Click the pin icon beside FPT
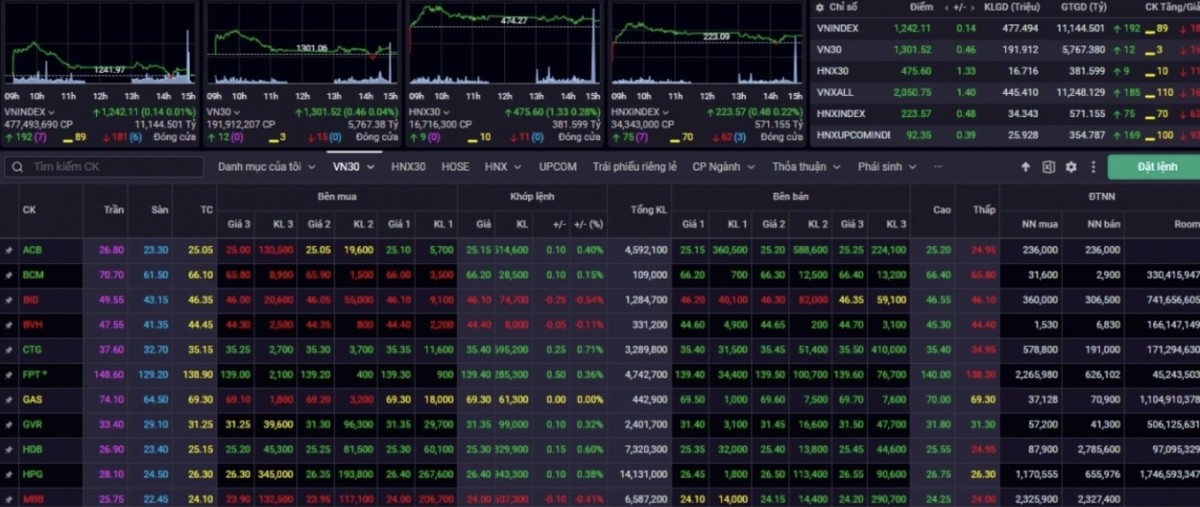This screenshot has height=507, width=1200. [9, 374]
